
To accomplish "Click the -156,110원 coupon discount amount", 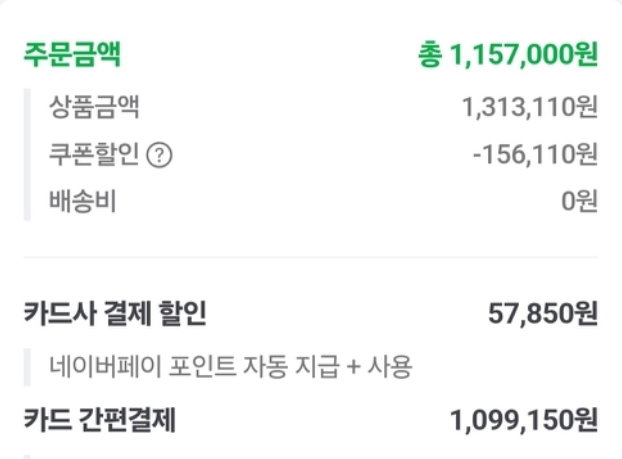I will point(535,154).
